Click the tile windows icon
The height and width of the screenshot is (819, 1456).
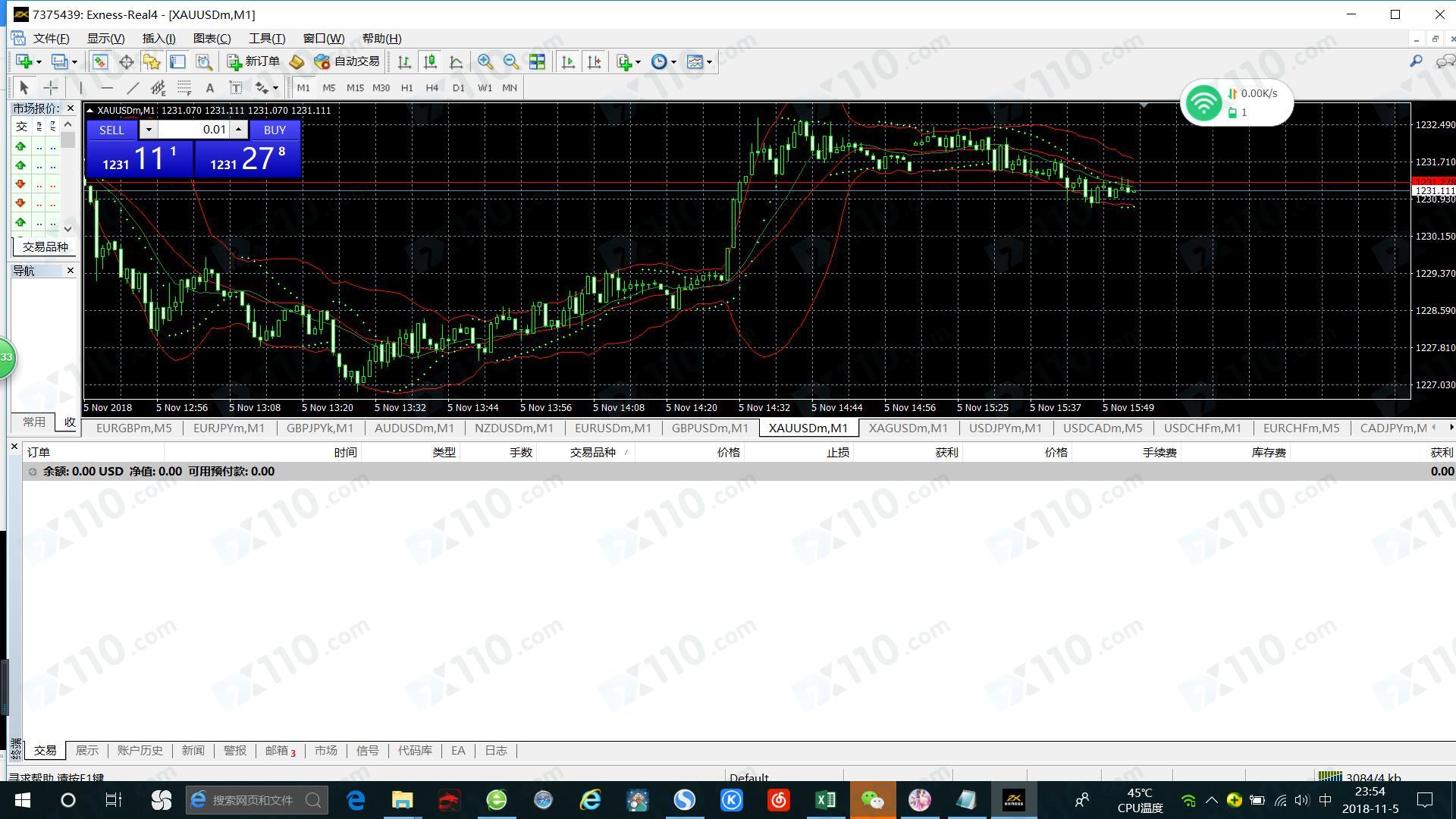(x=537, y=62)
